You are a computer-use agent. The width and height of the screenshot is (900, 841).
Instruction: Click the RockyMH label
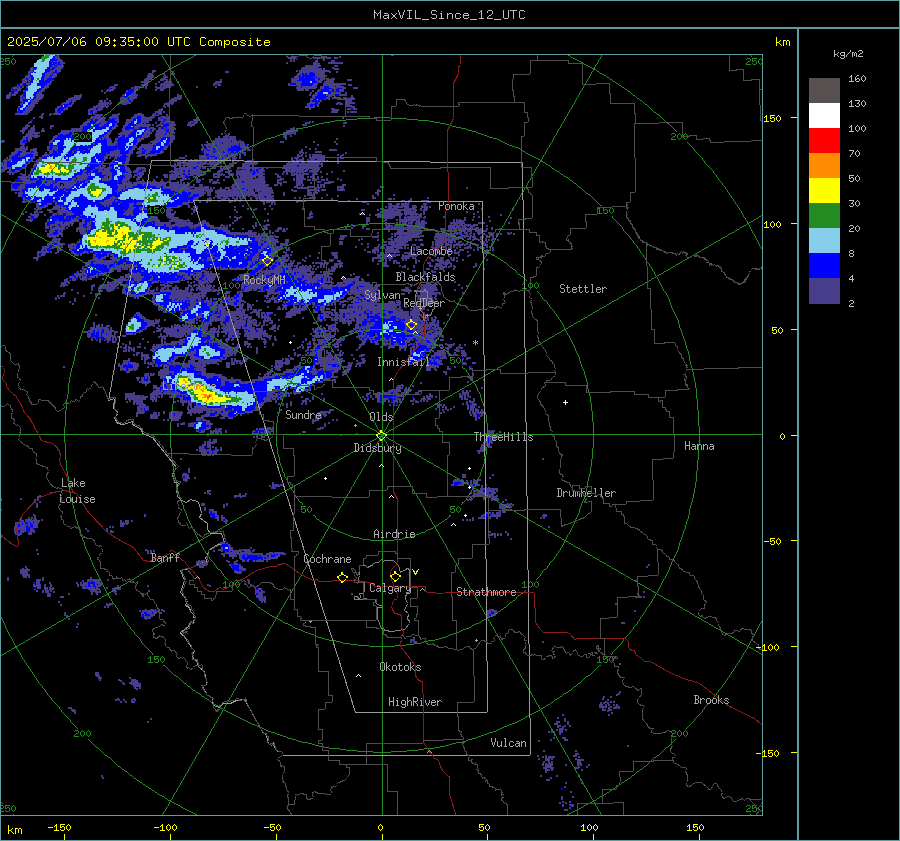pyautogui.click(x=264, y=280)
